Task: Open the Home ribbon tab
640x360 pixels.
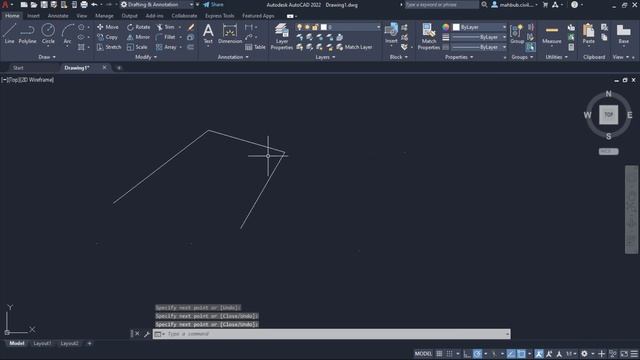Action: pyautogui.click(x=12, y=16)
